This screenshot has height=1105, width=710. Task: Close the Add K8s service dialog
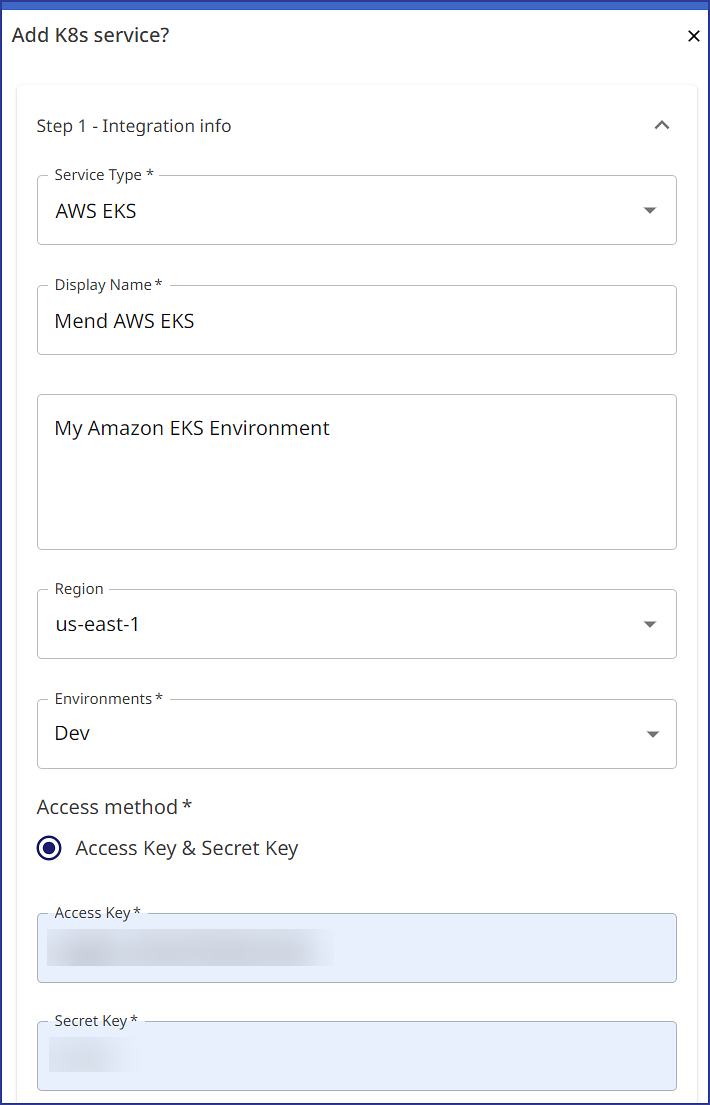coord(694,36)
